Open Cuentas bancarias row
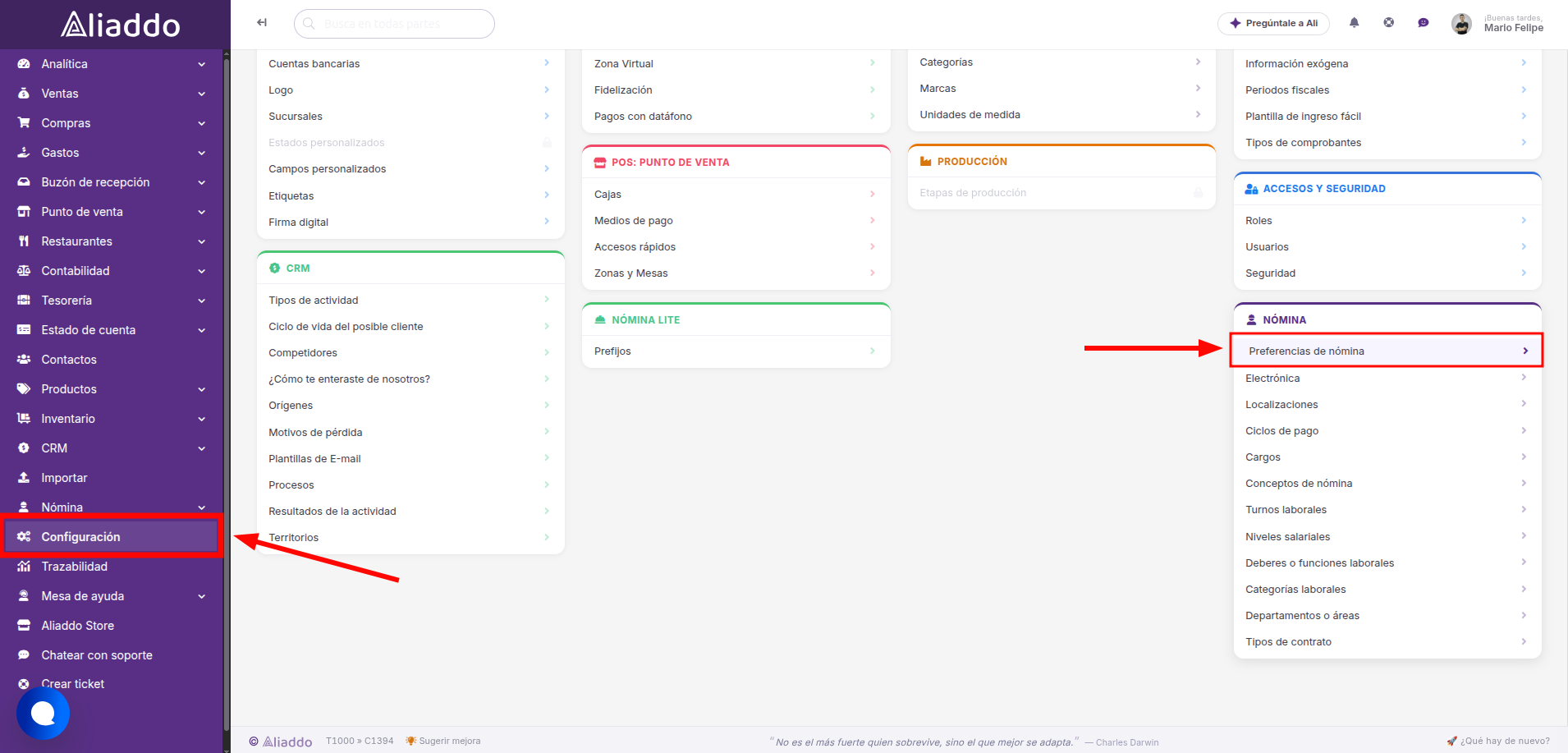This screenshot has height=753, width=1568. pyautogui.click(x=410, y=64)
